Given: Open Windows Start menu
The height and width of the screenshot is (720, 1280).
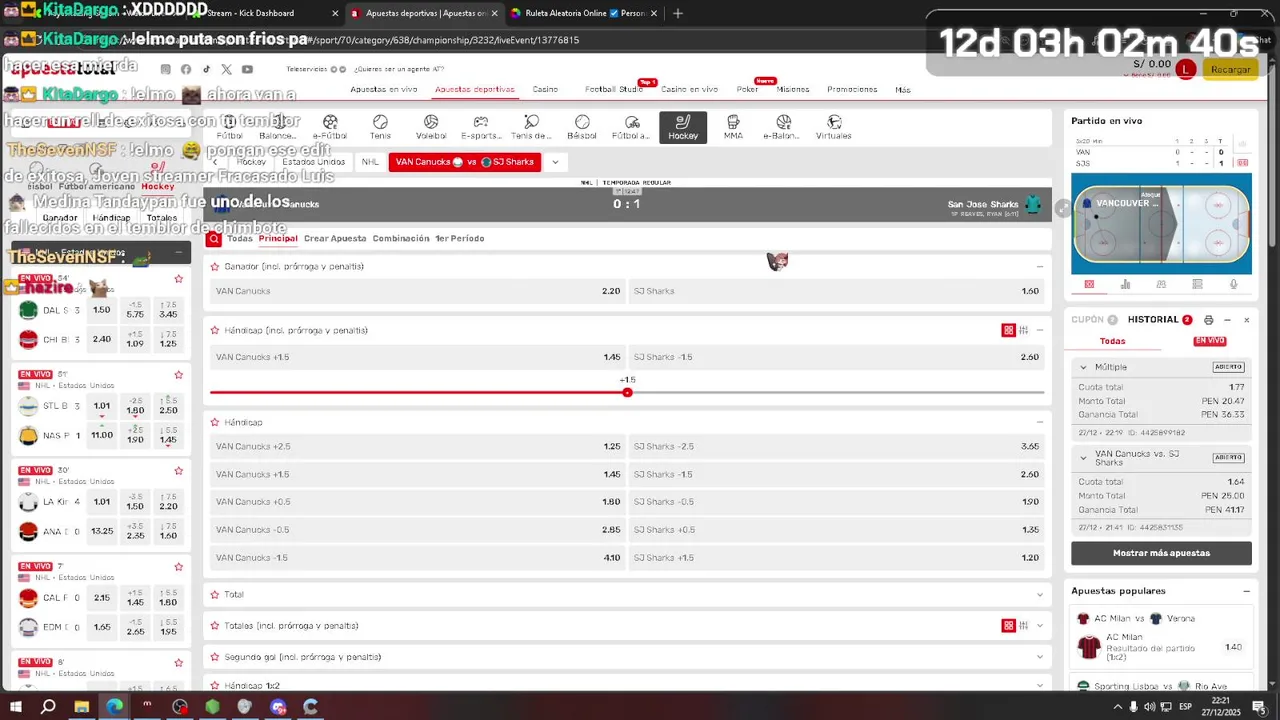Looking at the screenshot, I should (x=16, y=707).
